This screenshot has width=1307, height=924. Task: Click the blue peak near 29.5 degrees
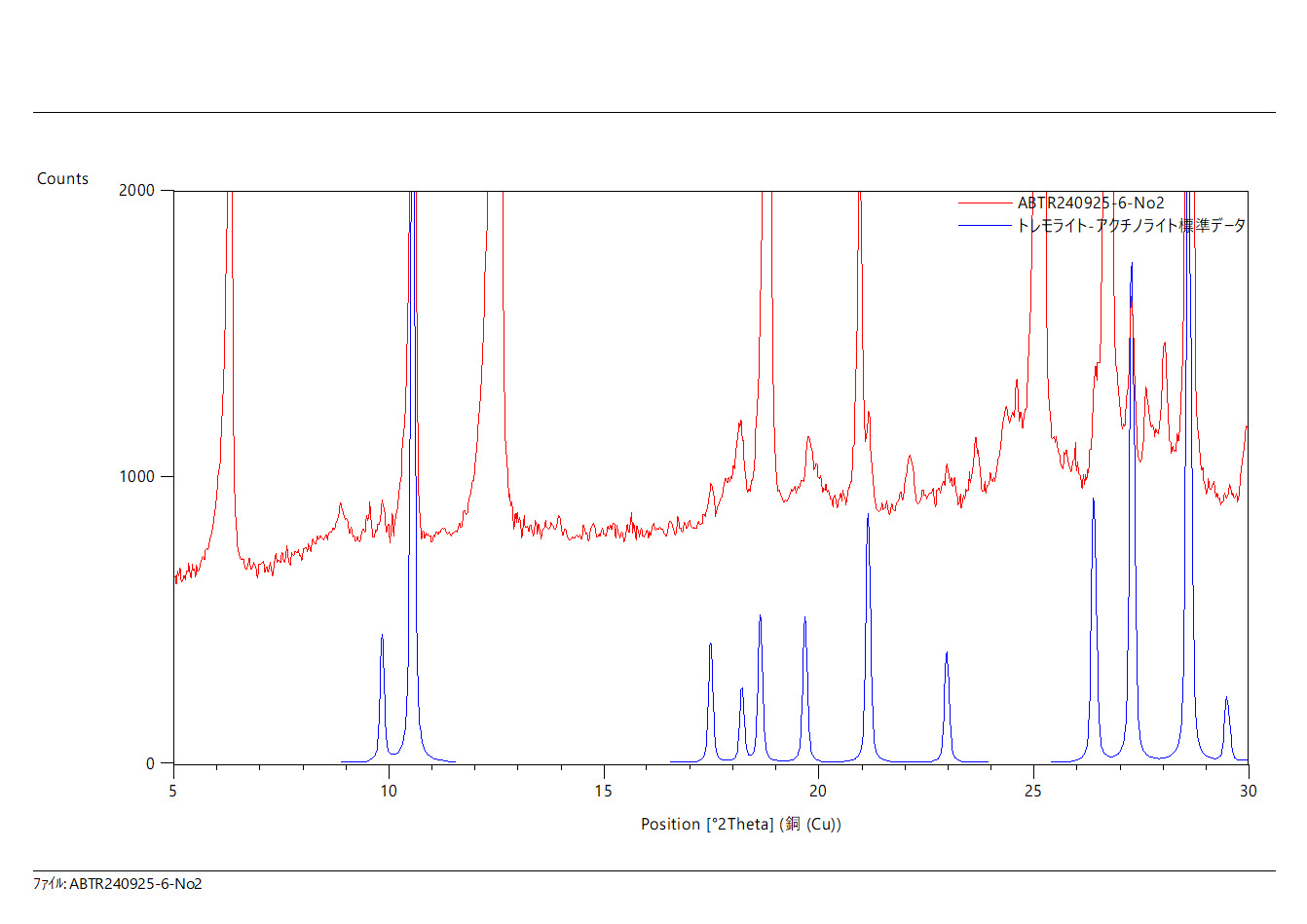(x=1226, y=728)
